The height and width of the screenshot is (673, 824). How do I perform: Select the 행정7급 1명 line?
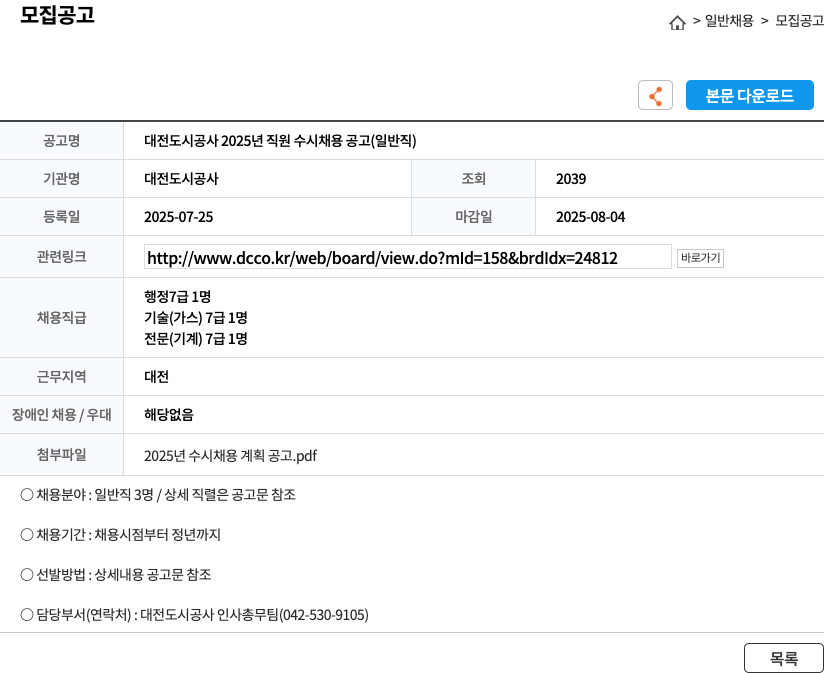178,297
